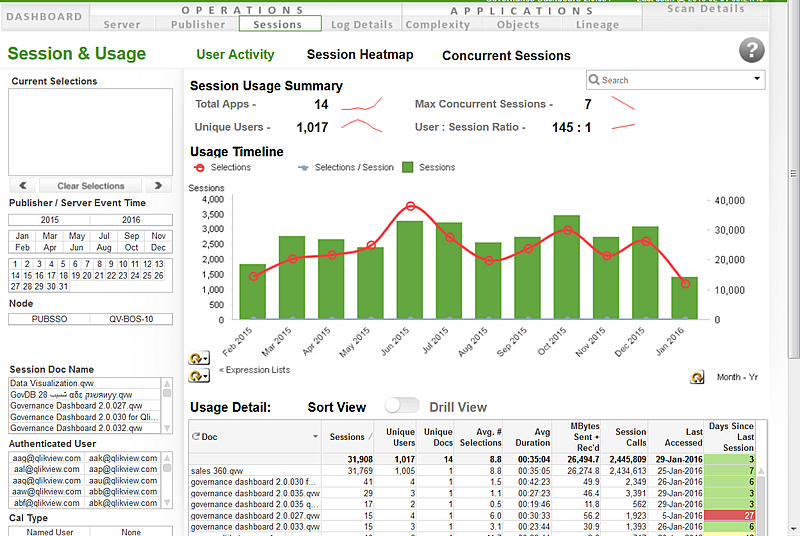Click the cycle icon in Doc column header
This screenshot has width=800, height=536.
coord(195,437)
